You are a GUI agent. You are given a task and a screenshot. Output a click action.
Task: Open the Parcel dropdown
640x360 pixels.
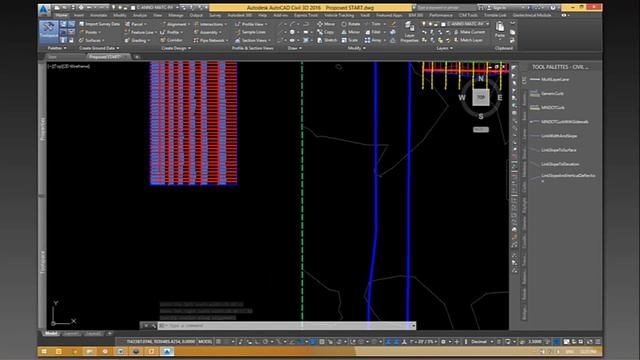tap(136, 24)
